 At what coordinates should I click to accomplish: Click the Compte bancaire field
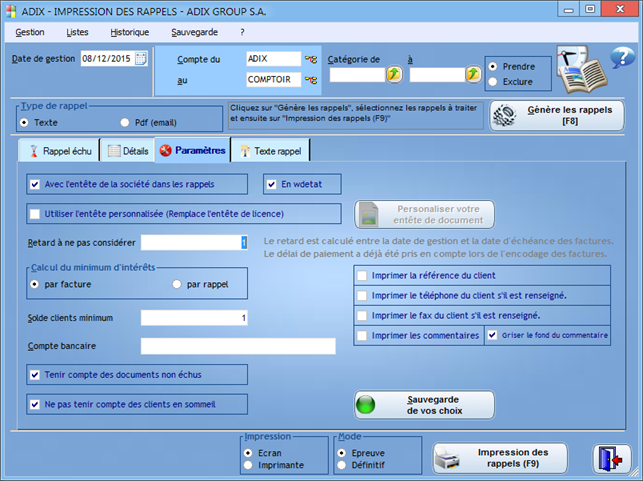pos(238,346)
